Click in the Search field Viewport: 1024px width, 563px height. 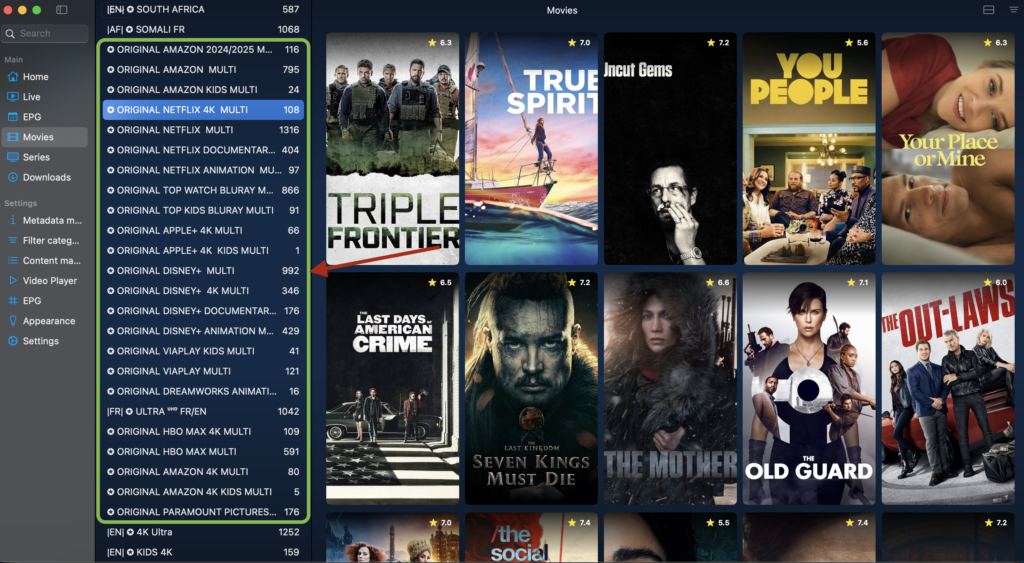45,33
